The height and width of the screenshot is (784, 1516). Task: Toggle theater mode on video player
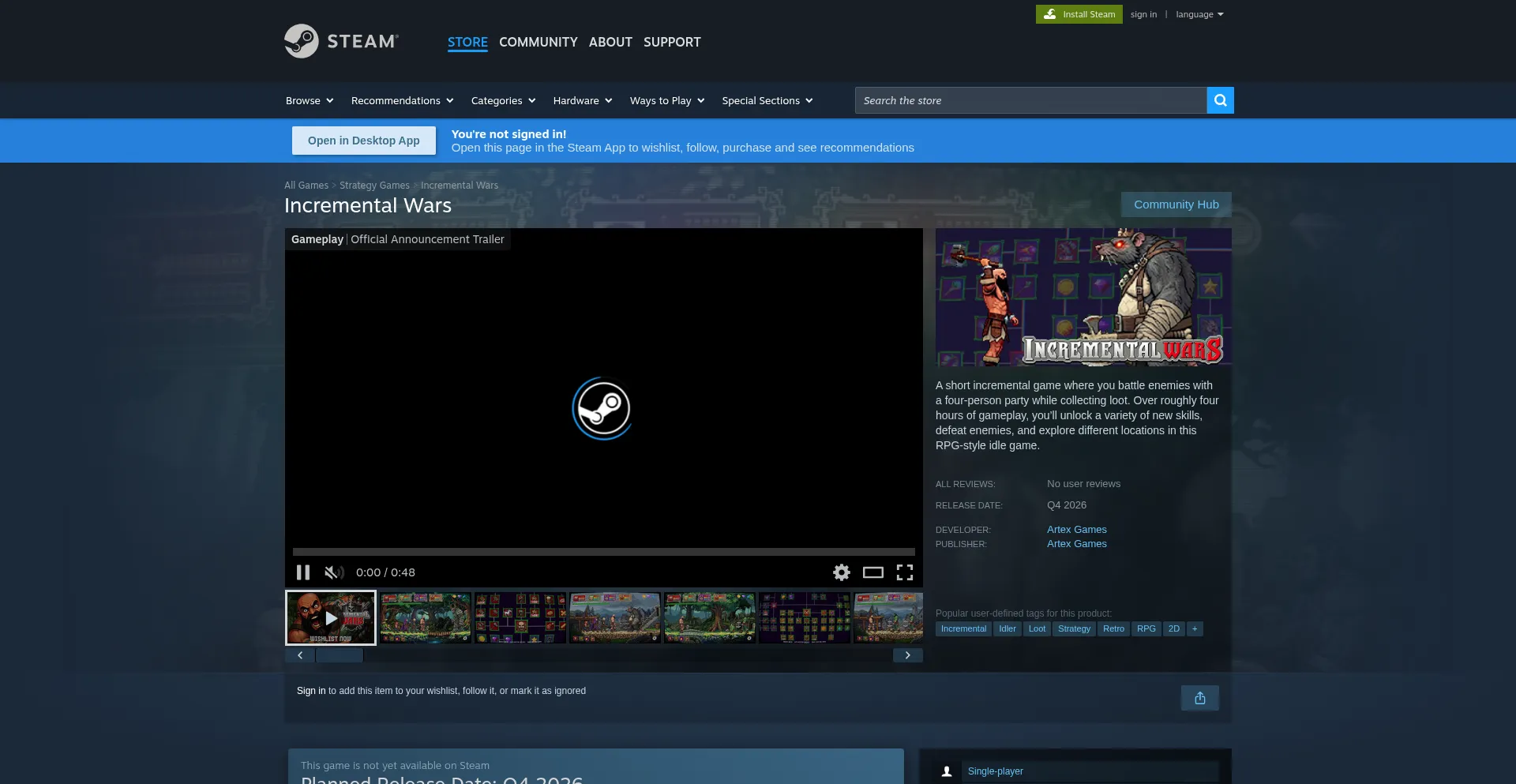(x=873, y=572)
